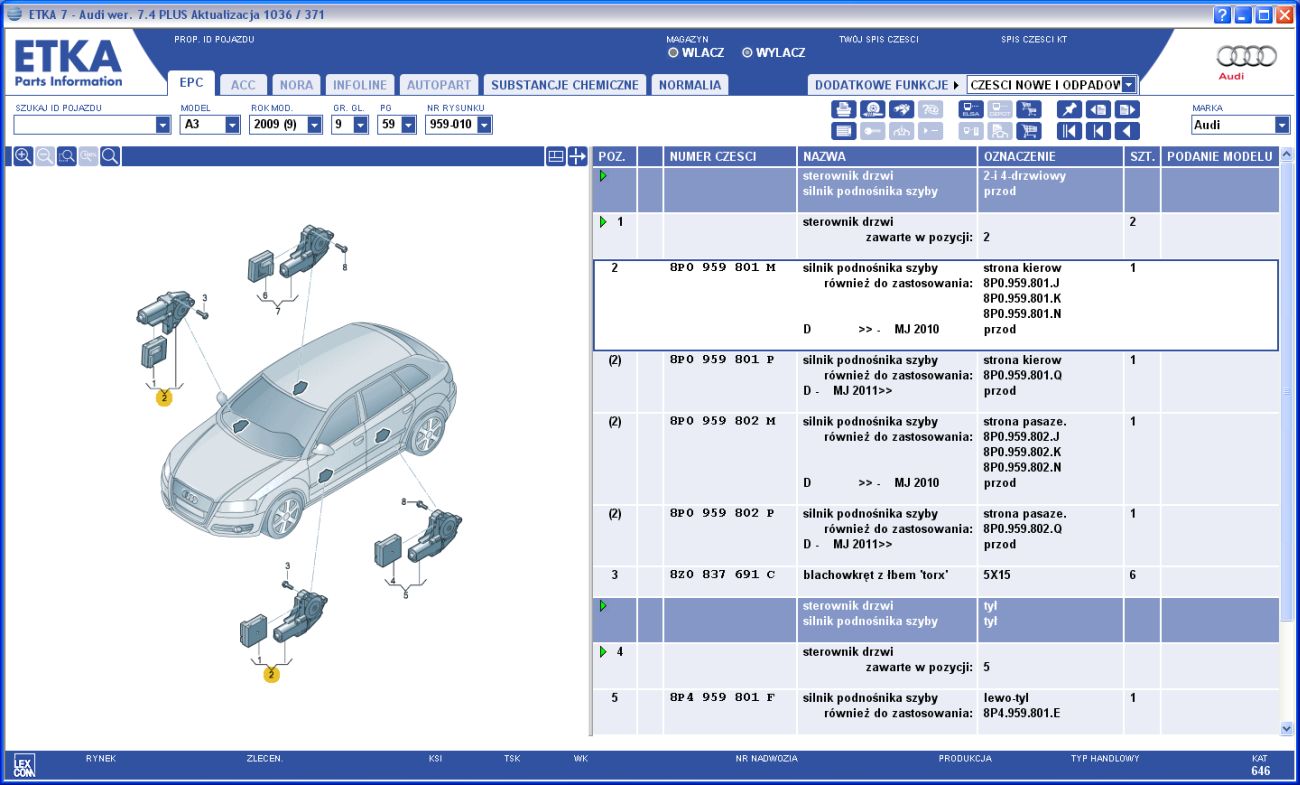Switch to the ACC tab

coord(243,85)
